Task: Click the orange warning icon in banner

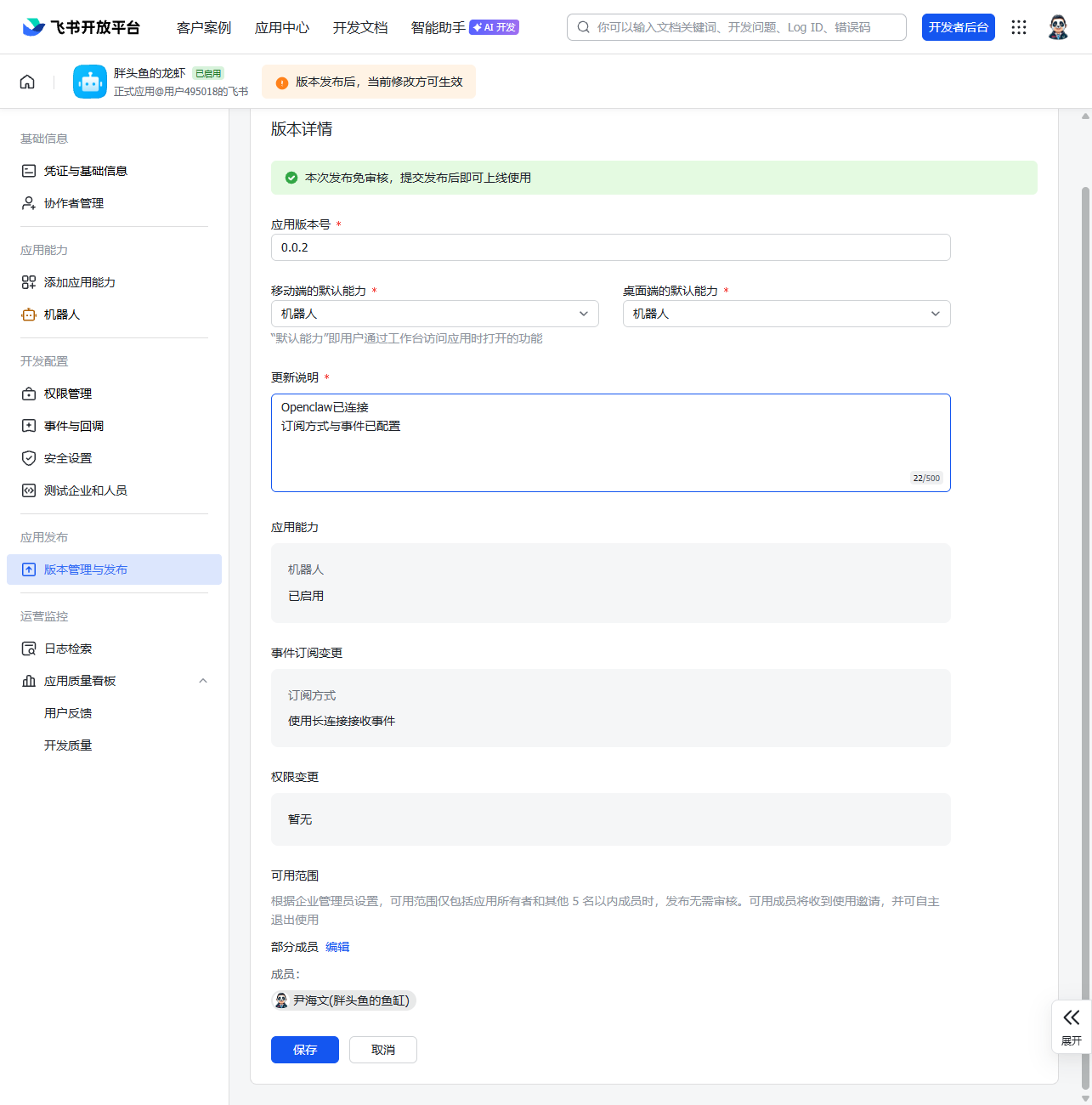Action: point(282,82)
